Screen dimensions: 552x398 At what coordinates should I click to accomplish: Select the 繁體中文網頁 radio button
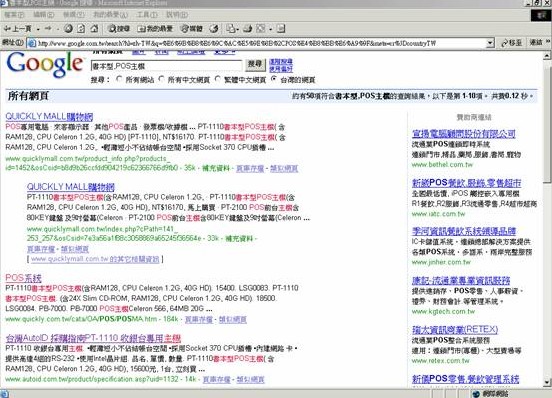[x=218, y=80]
